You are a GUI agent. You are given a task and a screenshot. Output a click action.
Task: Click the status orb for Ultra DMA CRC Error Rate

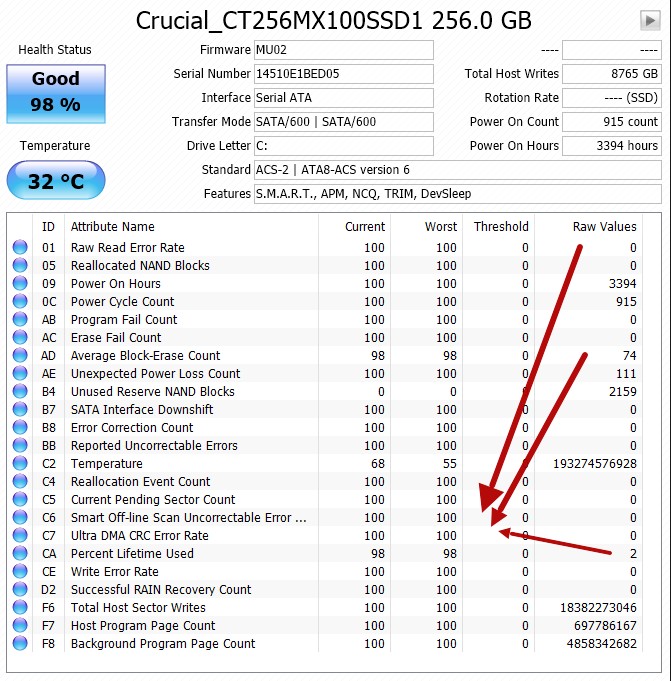20,535
